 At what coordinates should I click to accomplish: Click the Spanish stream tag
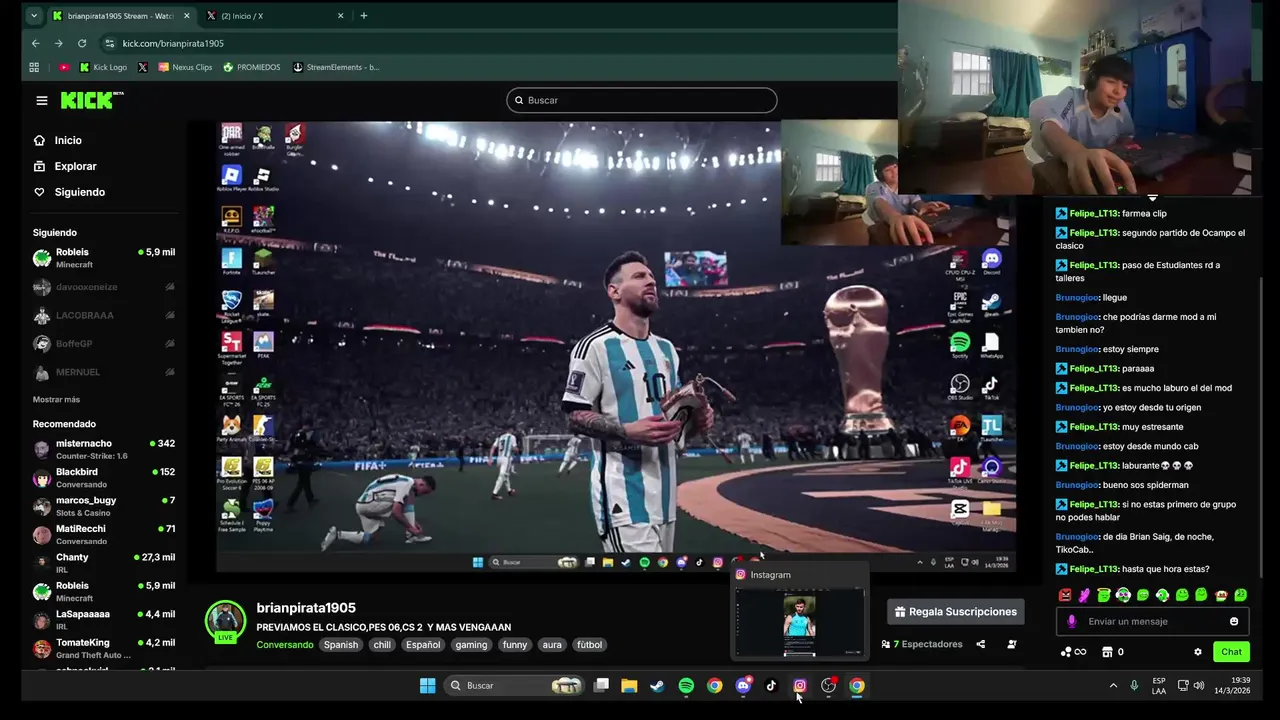[x=340, y=645]
